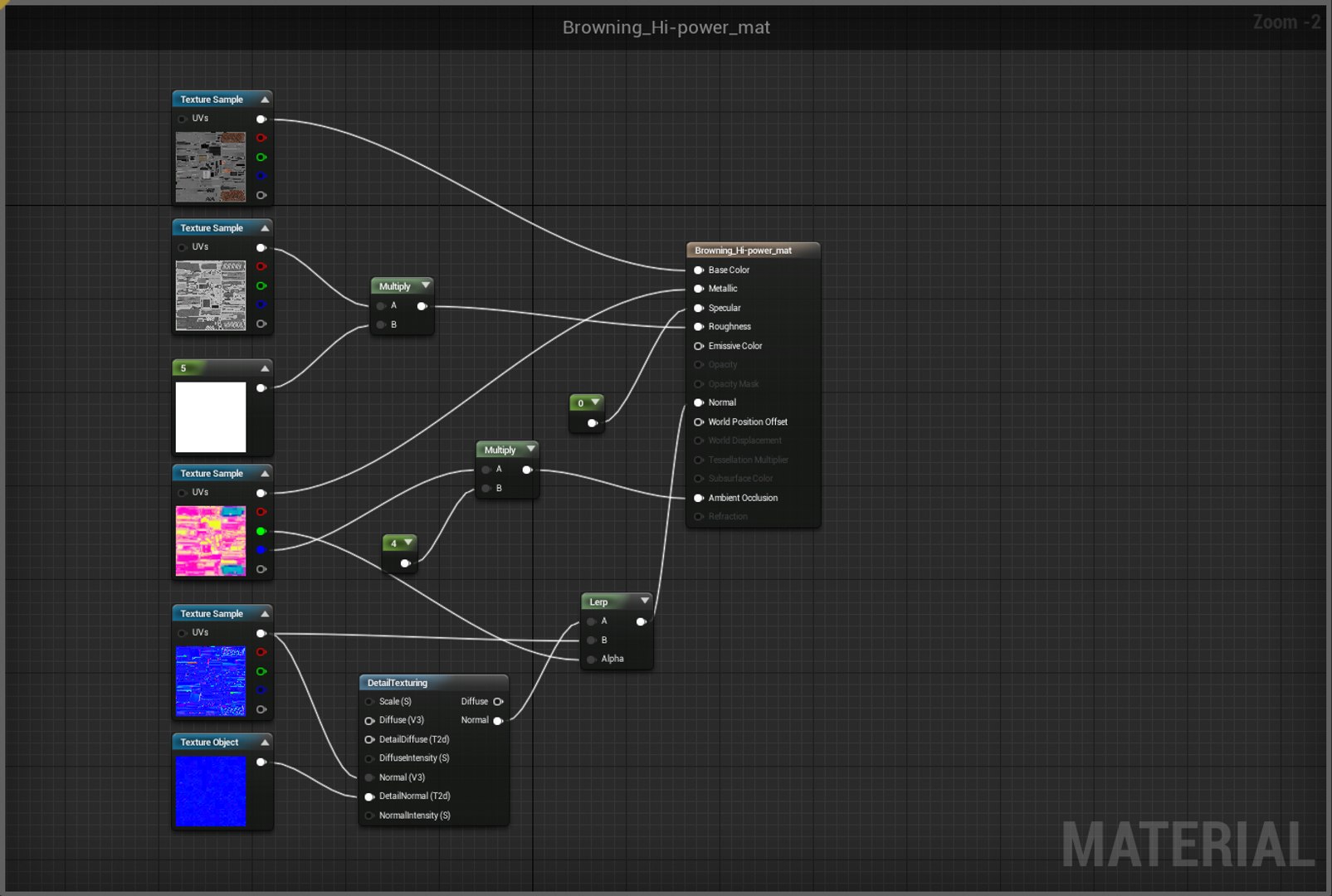This screenshot has width=1332, height=896.
Task: Collapse the Texture Object node using its arrow
Action: [x=265, y=743]
